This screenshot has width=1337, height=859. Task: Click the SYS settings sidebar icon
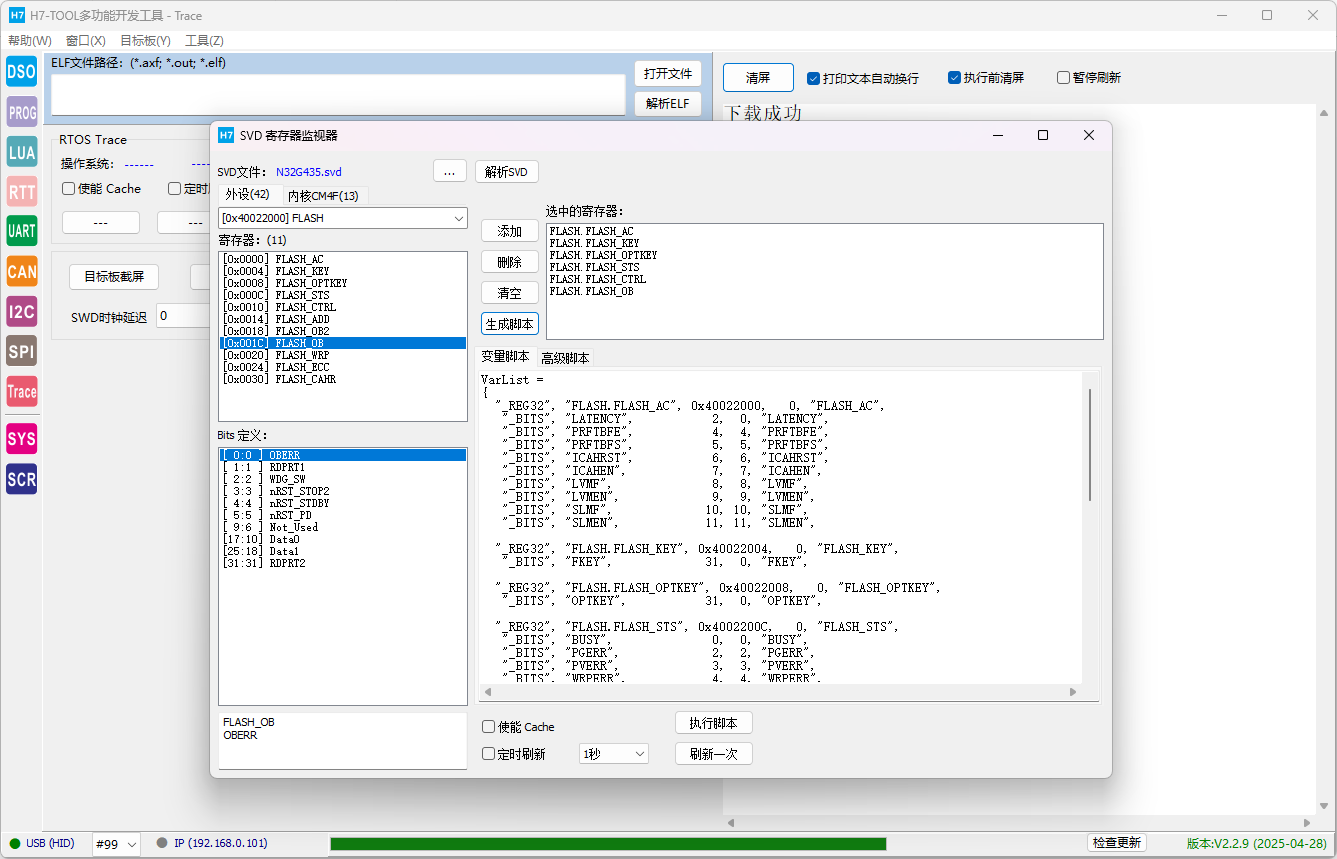21,439
